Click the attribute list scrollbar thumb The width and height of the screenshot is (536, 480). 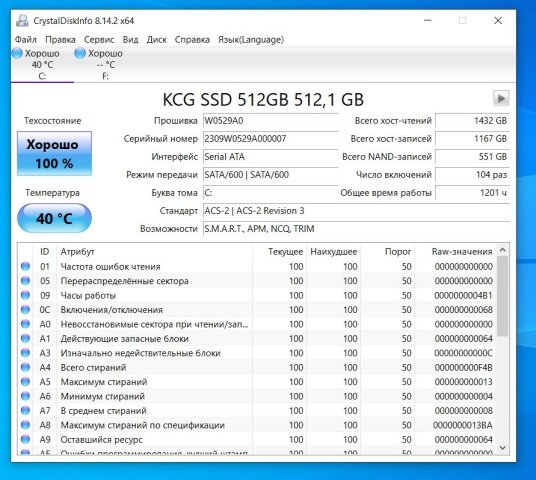coord(502,296)
